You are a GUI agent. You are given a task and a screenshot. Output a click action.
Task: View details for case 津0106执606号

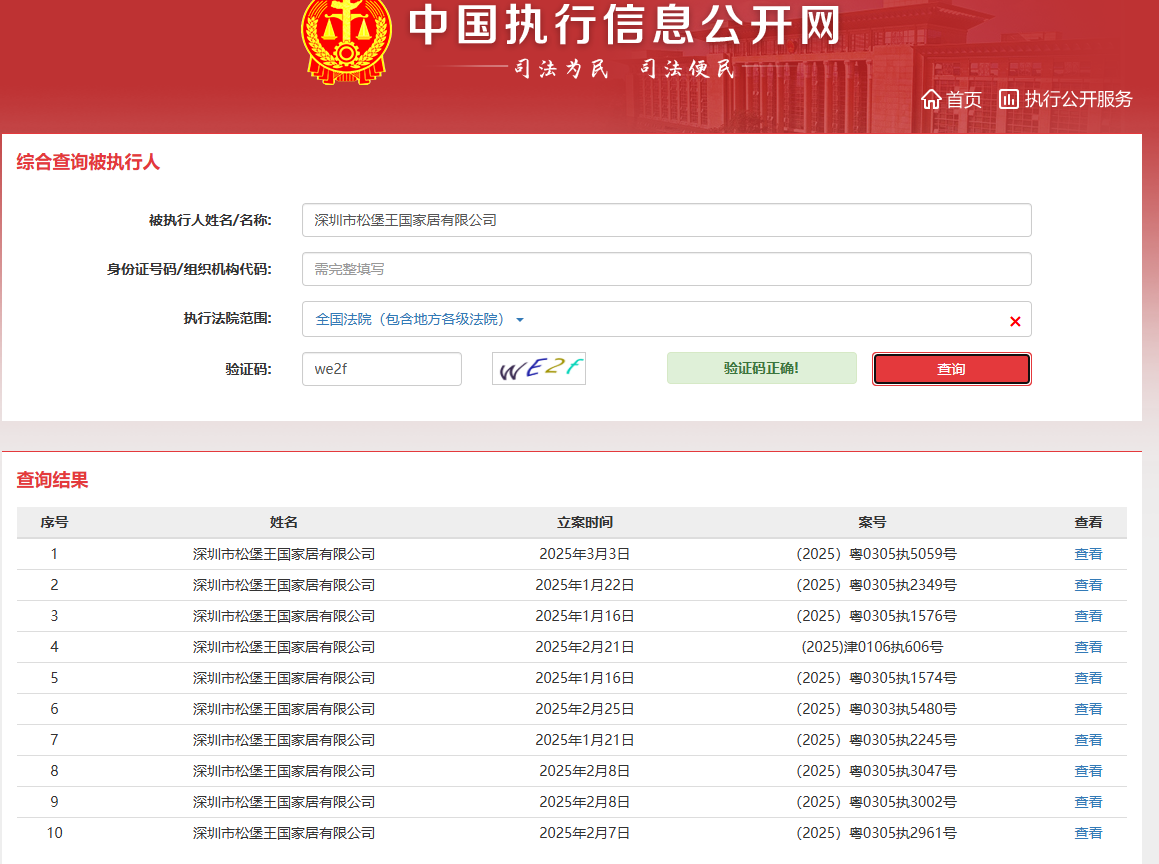[1088, 647]
